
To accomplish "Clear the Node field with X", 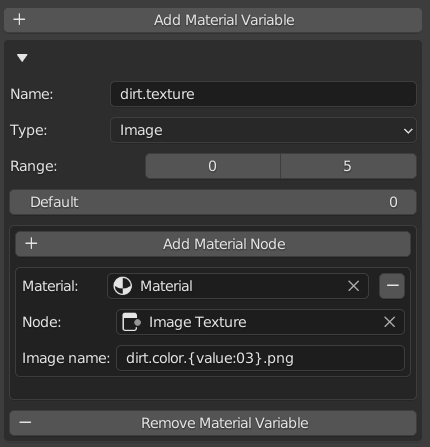I will pyautogui.click(x=389, y=322).
